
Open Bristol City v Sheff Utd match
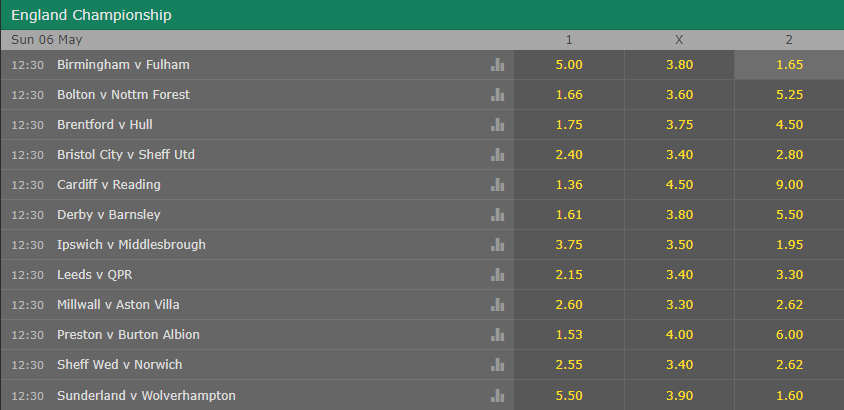tap(126, 155)
